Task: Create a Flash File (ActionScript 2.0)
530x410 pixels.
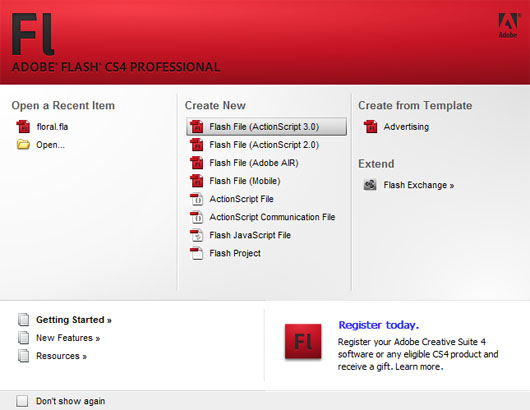Action: point(264,145)
